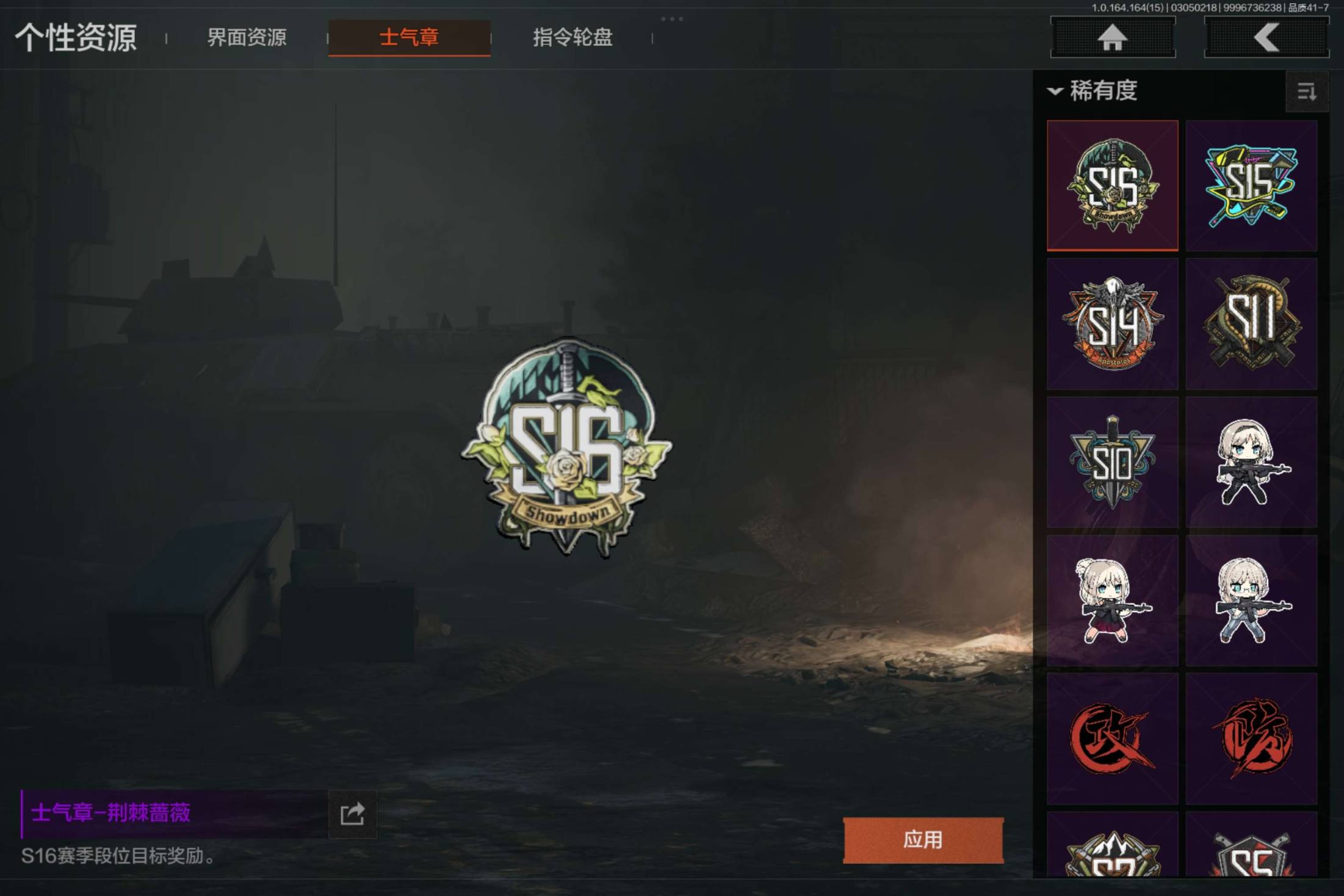1344x896 pixels.
Task: Select the S11 snake badge
Action: pos(1251,324)
